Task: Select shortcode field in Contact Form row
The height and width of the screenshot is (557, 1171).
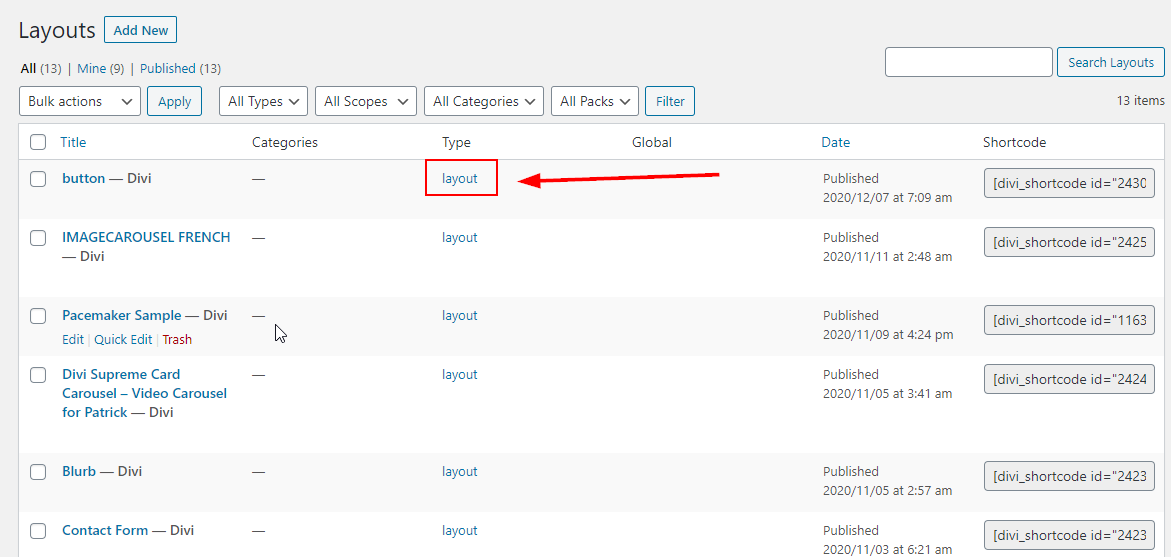Action: pyautogui.click(x=1069, y=535)
